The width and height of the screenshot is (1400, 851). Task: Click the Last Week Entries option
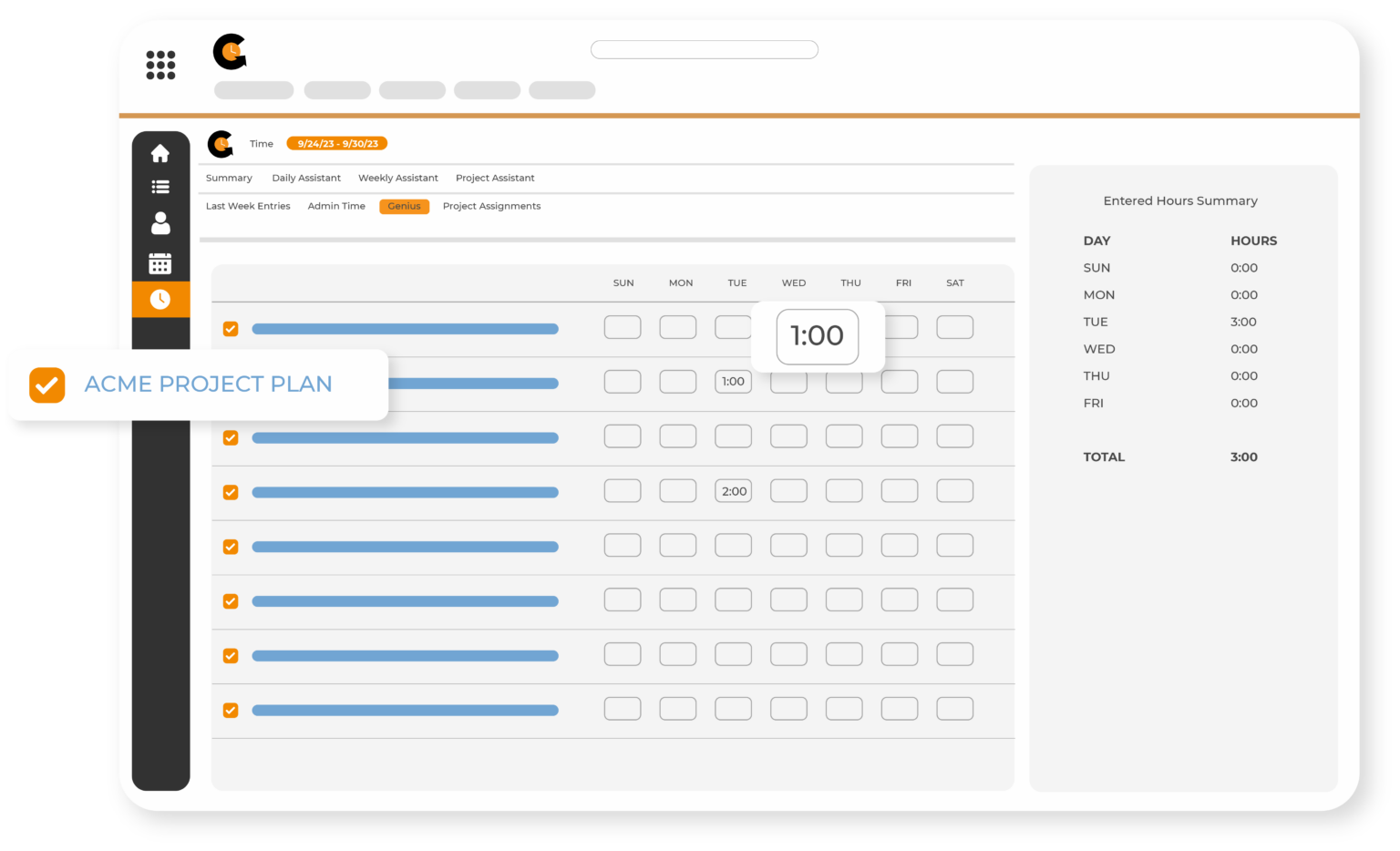[x=248, y=206]
